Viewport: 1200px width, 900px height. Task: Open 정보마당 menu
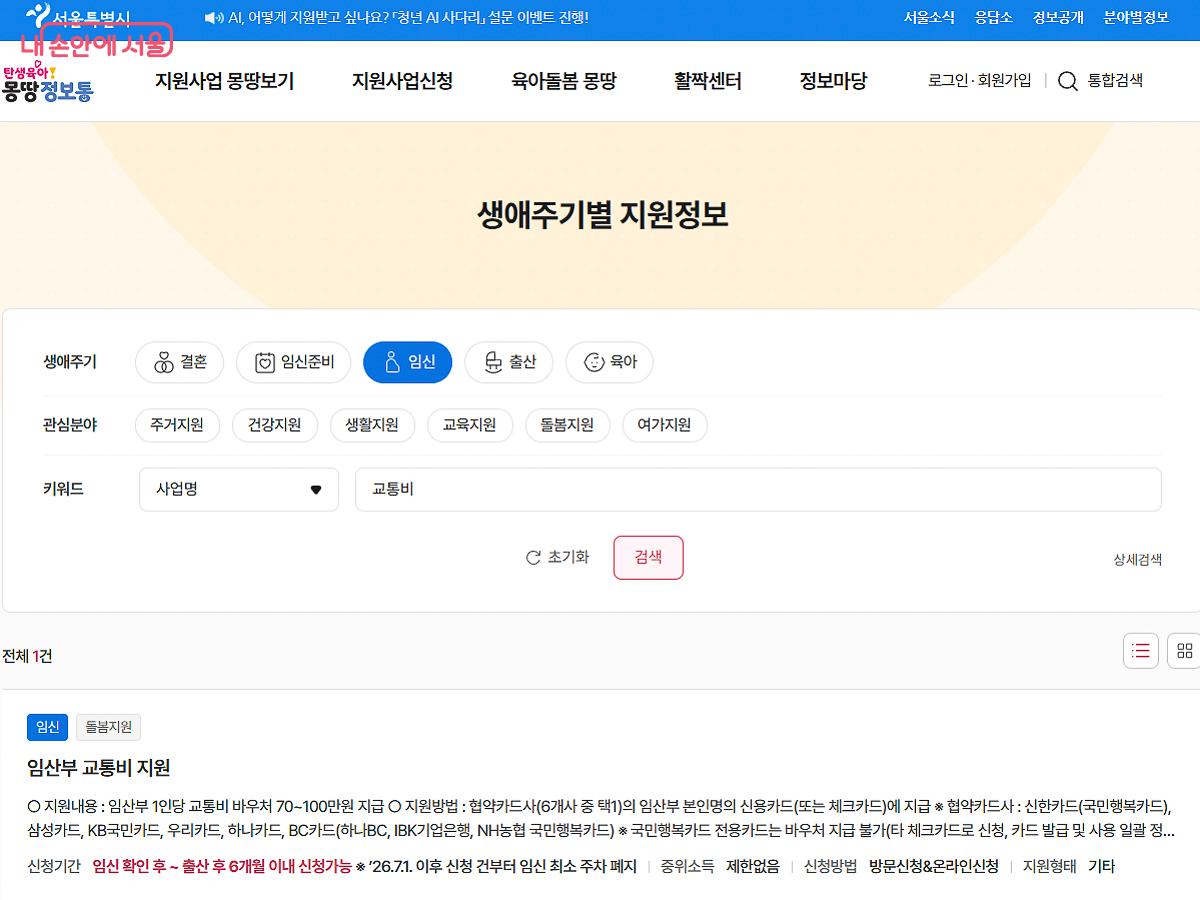pos(833,82)
